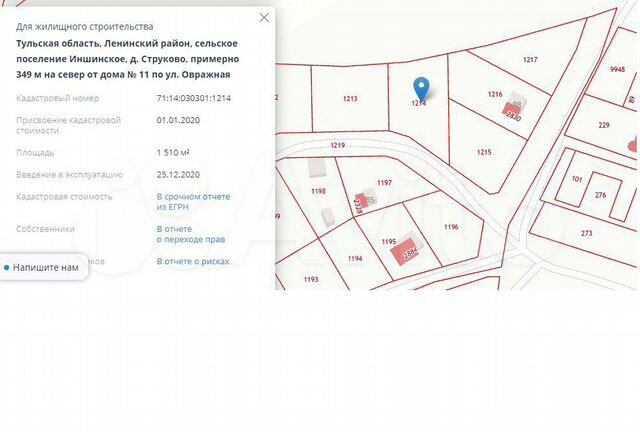Select parcel 276 on the map
The width and height of the screenshot is (640, 432).
click(x=600, y=194)
